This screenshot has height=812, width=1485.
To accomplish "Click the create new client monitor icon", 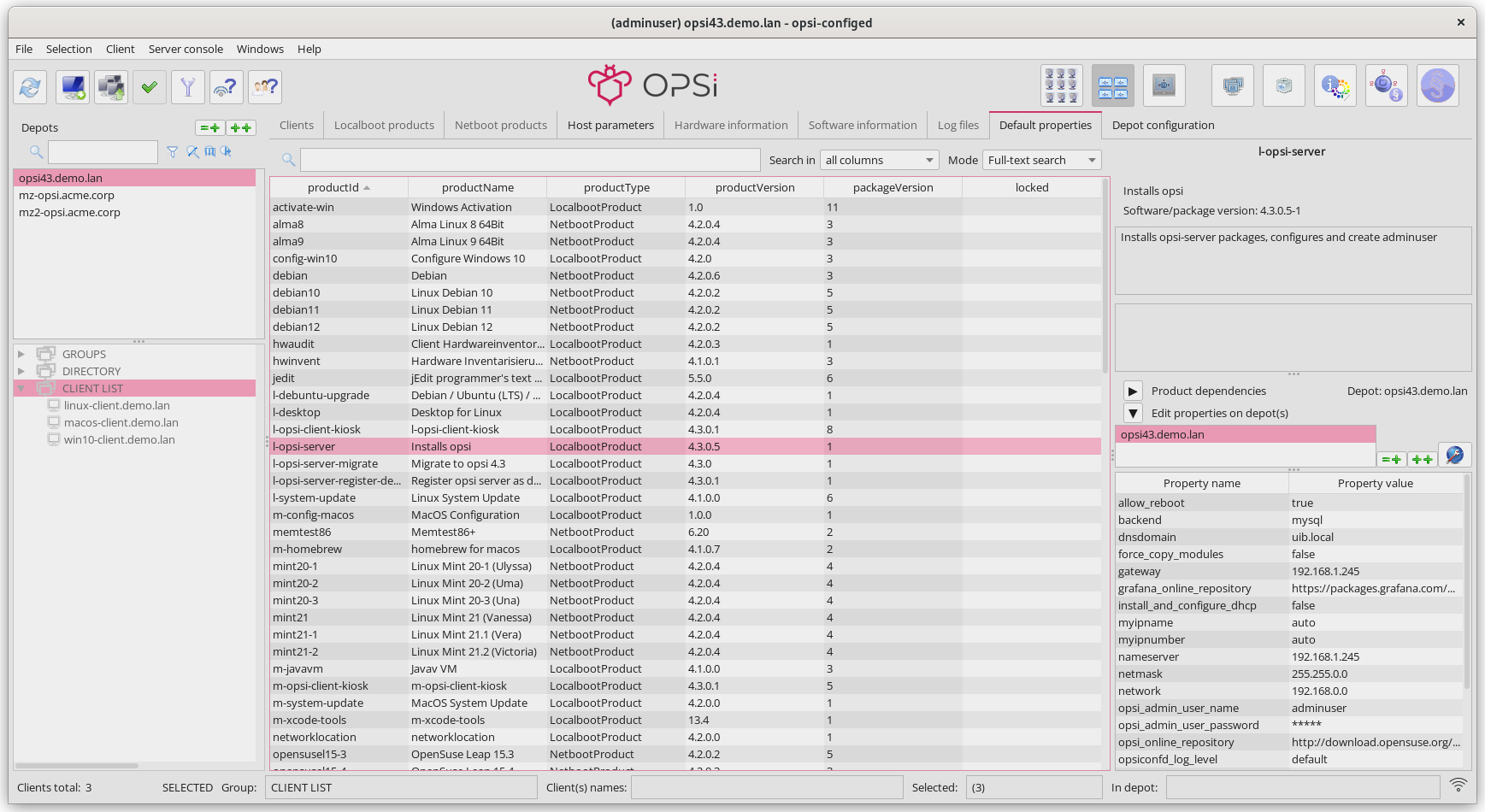I will coord(73,86).
